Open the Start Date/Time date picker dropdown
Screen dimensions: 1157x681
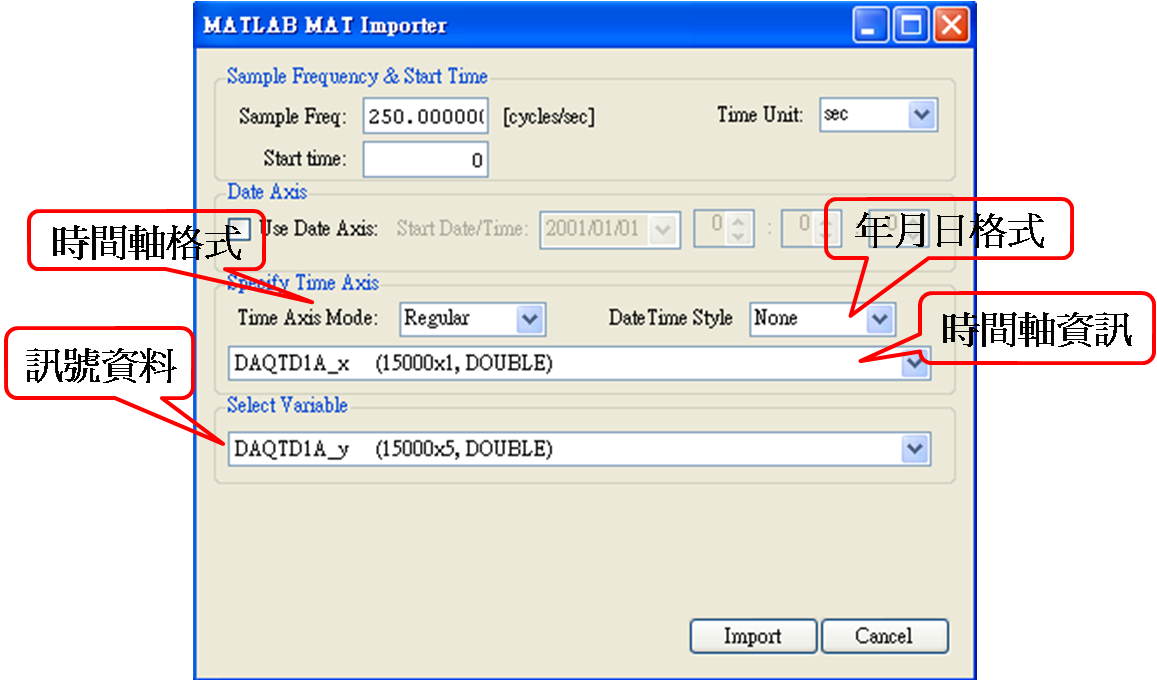(x=663, y=229)
